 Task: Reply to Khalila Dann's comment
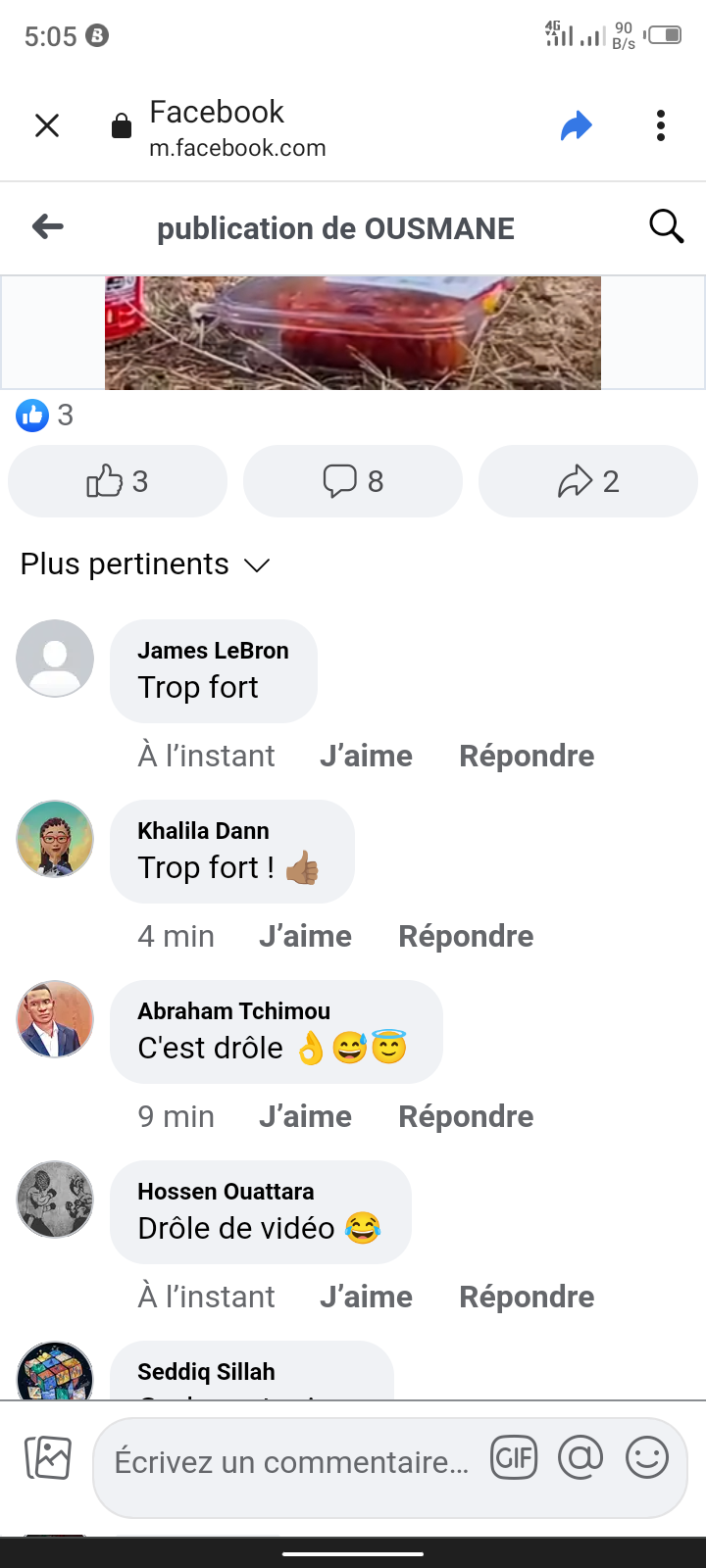point(466,936)
